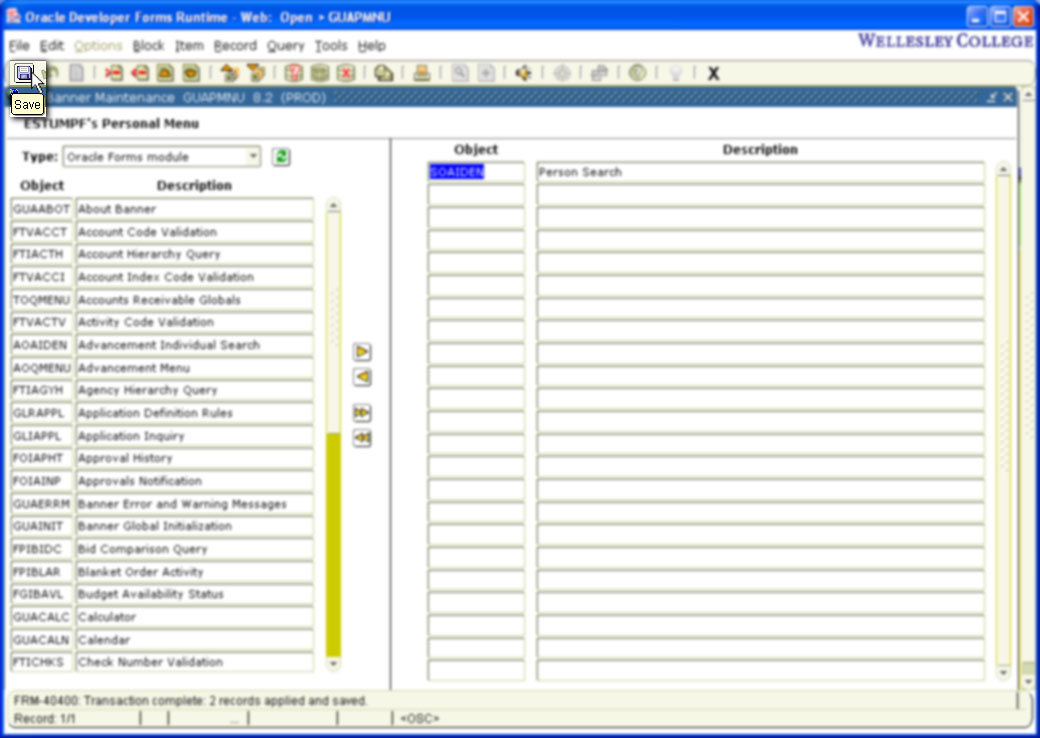Click the highlighted GOAIDEN object field

(476, 172)
